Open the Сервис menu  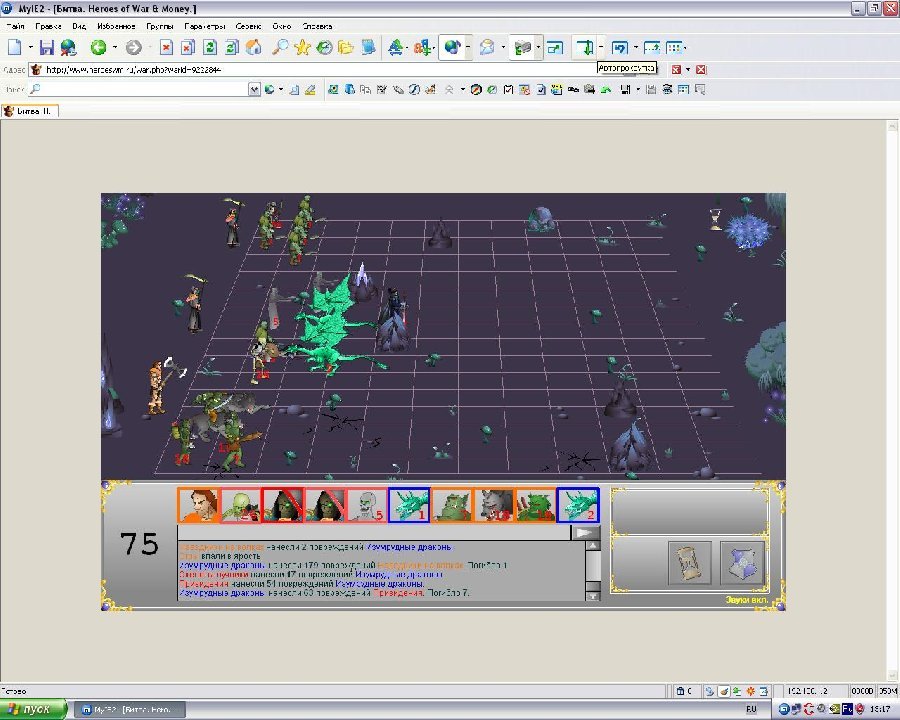(248, 26)
